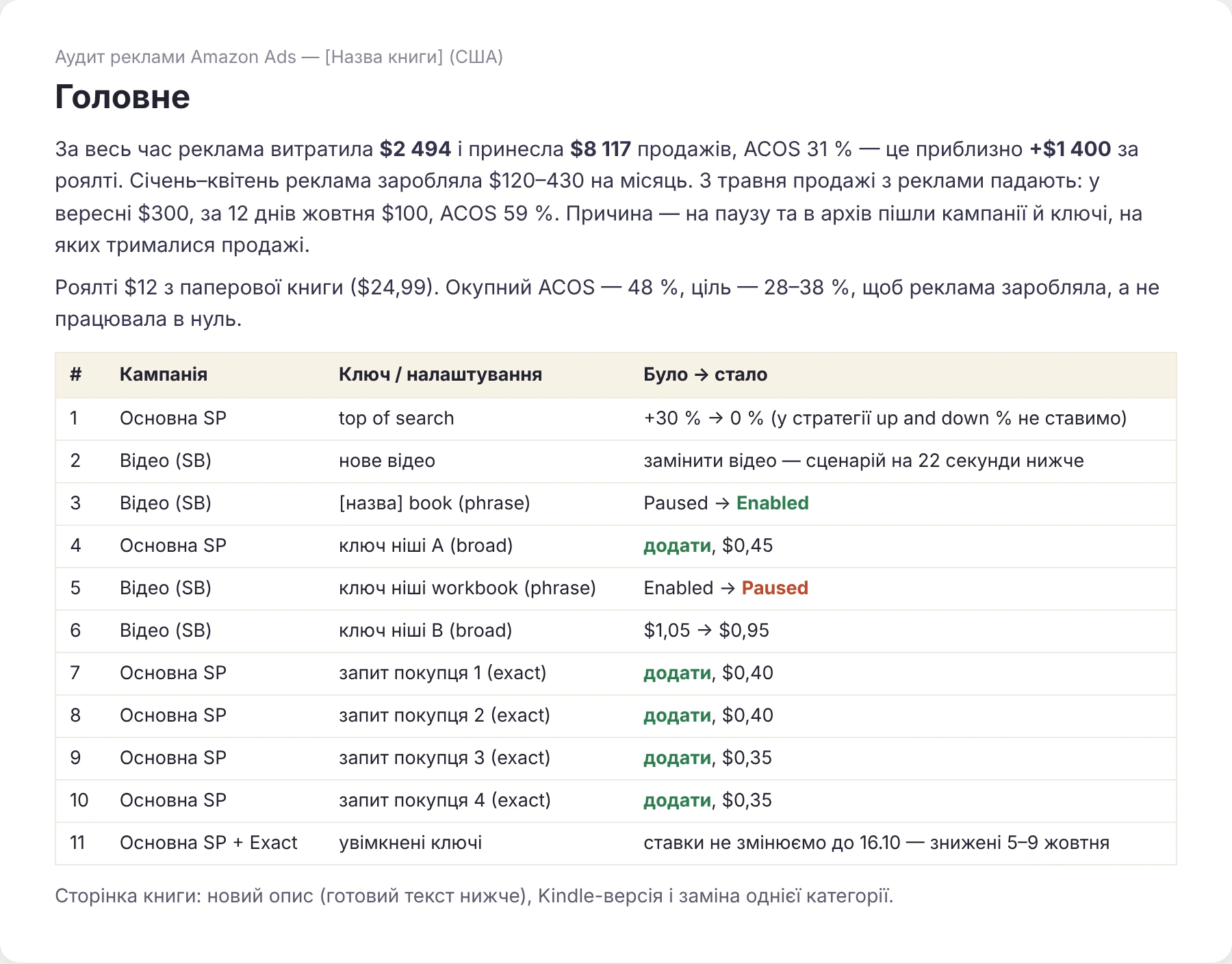The image size is (1232, 964).
Task: Click the bold "$2 494" spend figure
Action: pos(415,149)
